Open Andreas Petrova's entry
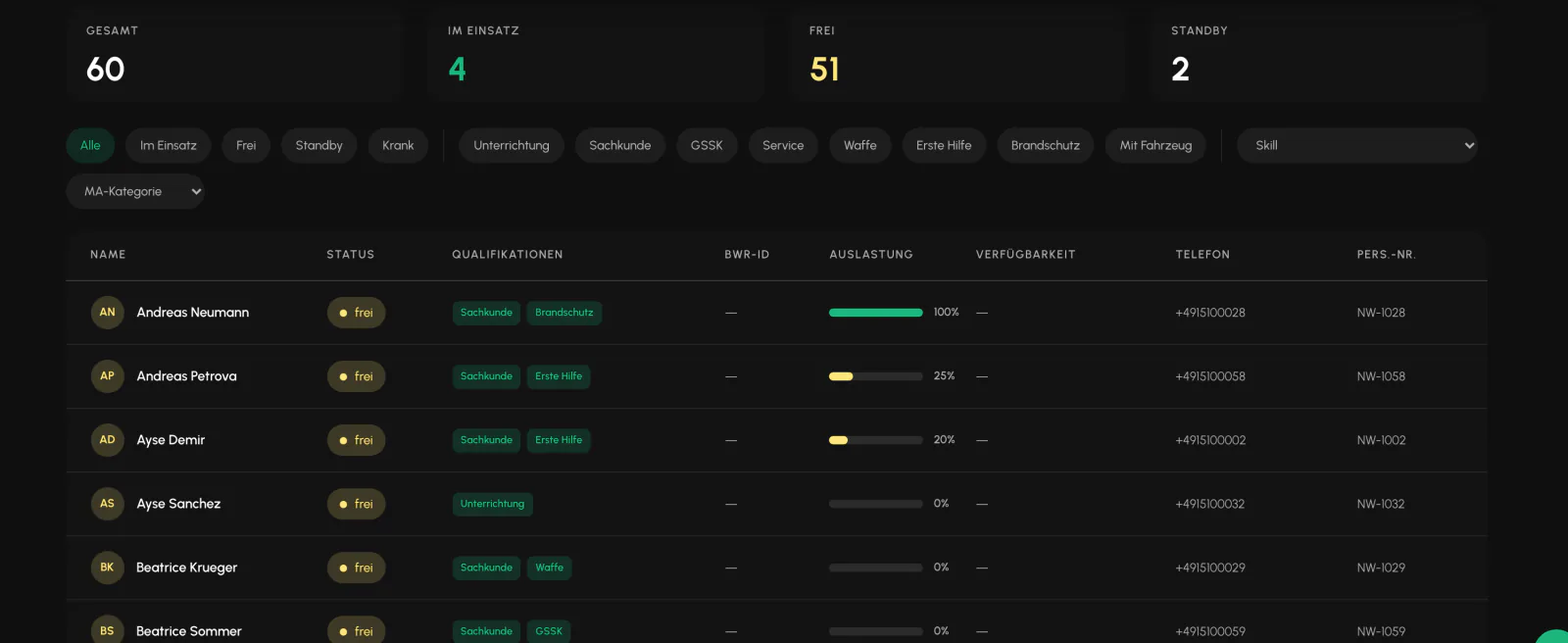Screen dimensions: 1568x643 pyautogui.click(x=187, y=376)
